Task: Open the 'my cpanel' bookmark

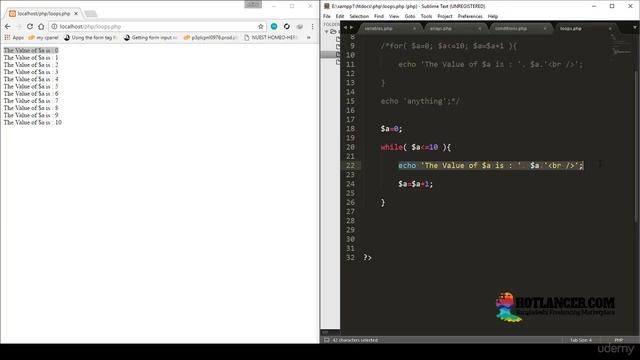Action: pos(44,38)
